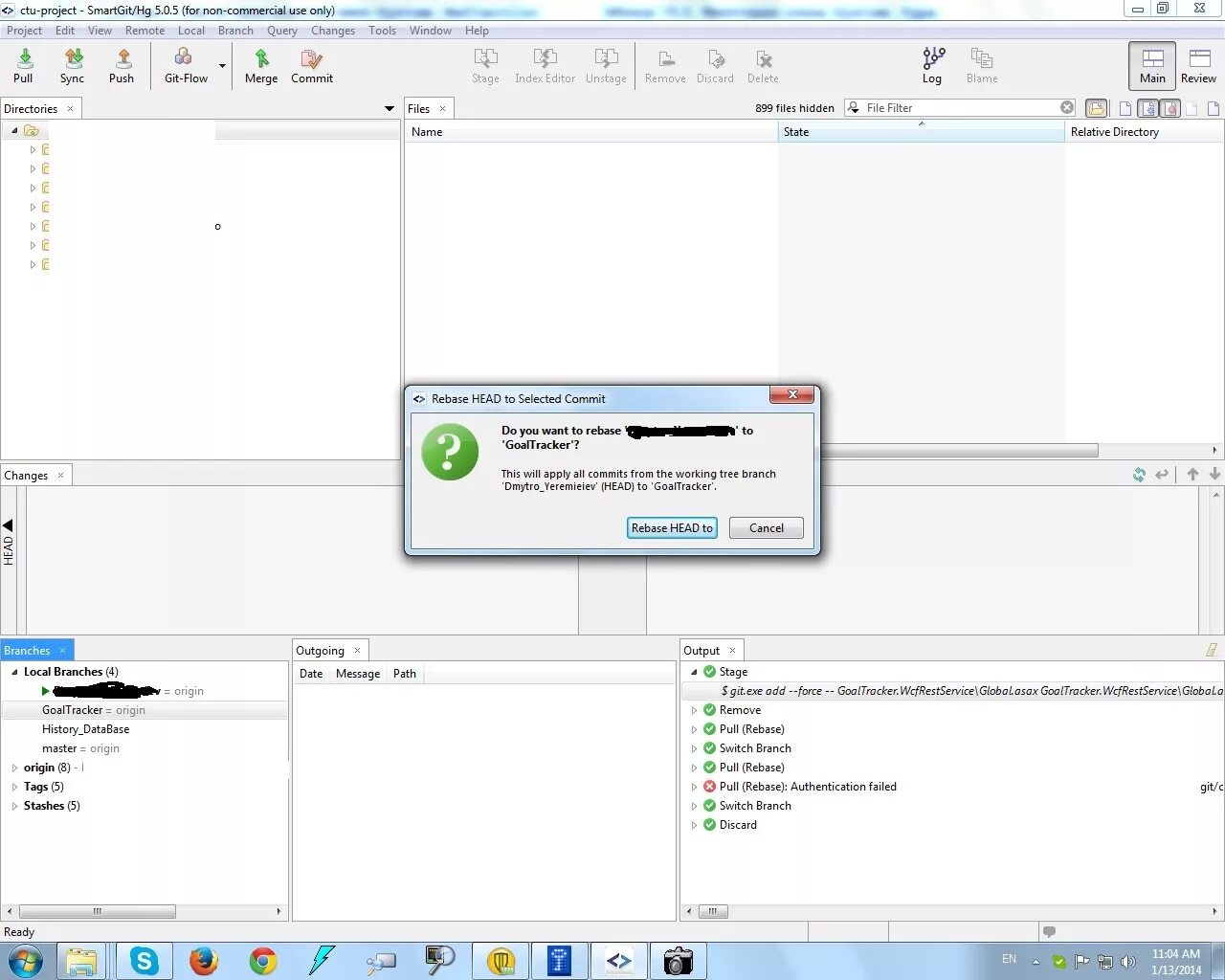The height and width of the screenshot is (980, 1225).
Task: Click into the File Filter field
Action: (x=960, y=107)
